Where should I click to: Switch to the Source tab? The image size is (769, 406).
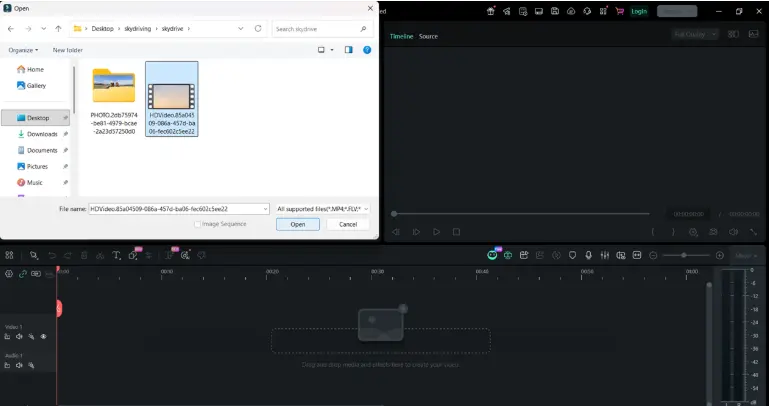428,36
